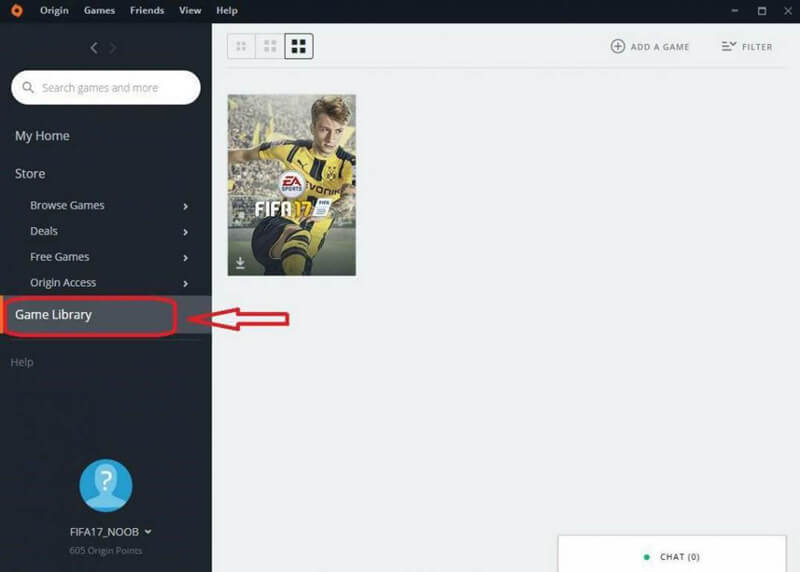The height and width of the screenshot is (572, 800).
Task: Click Free Games text
Action: coord(60,257)
